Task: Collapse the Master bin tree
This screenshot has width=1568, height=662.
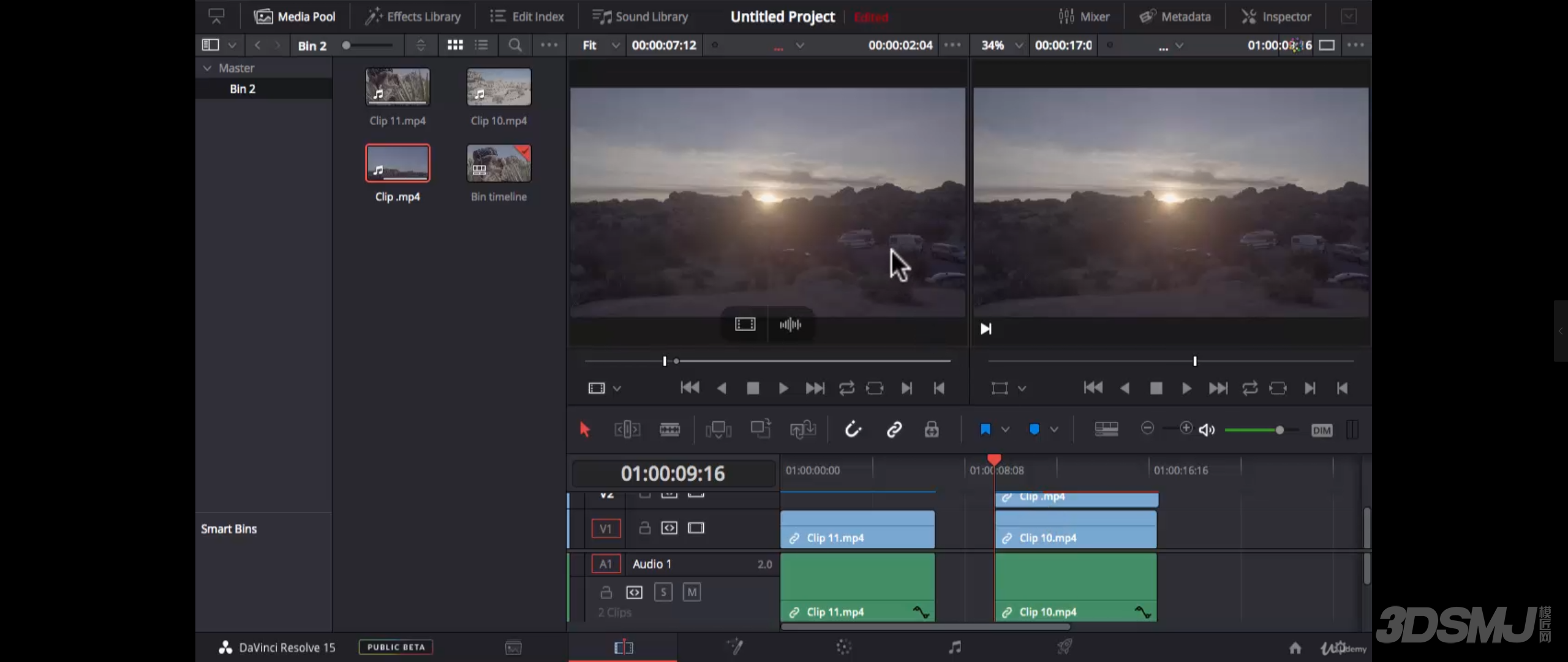Action: [207, 68]
